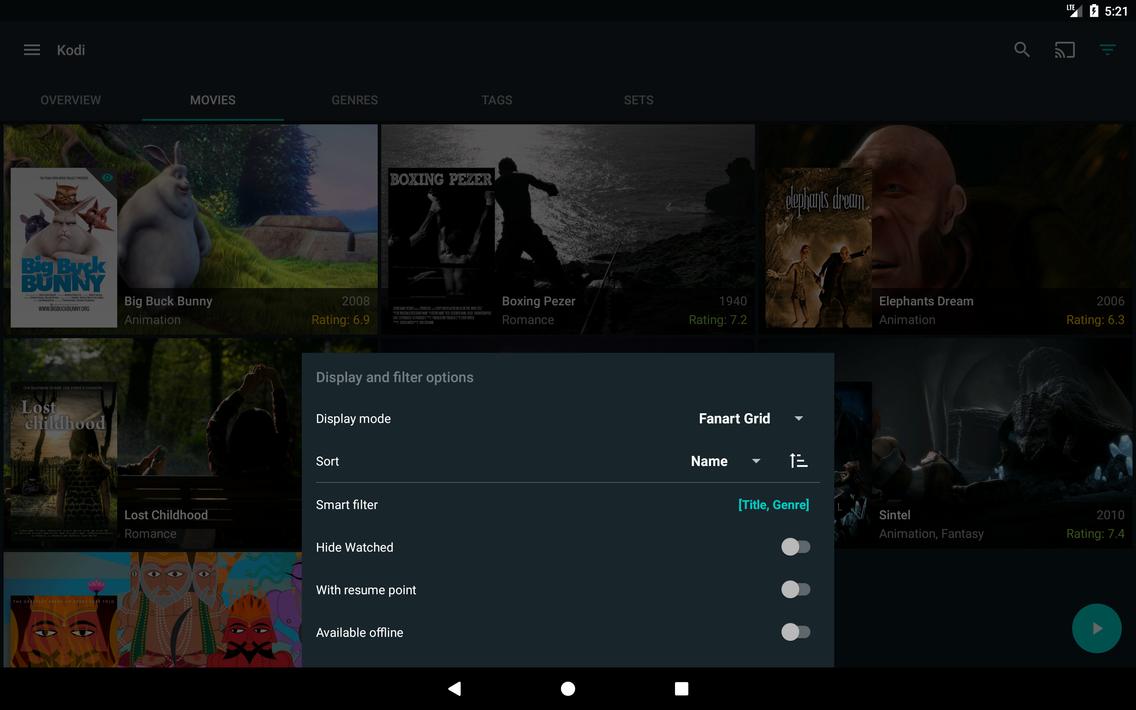Click the Rating: 6.3 text
Viewport: 1136px width, 710px height.
click(x=1095, y=320)
